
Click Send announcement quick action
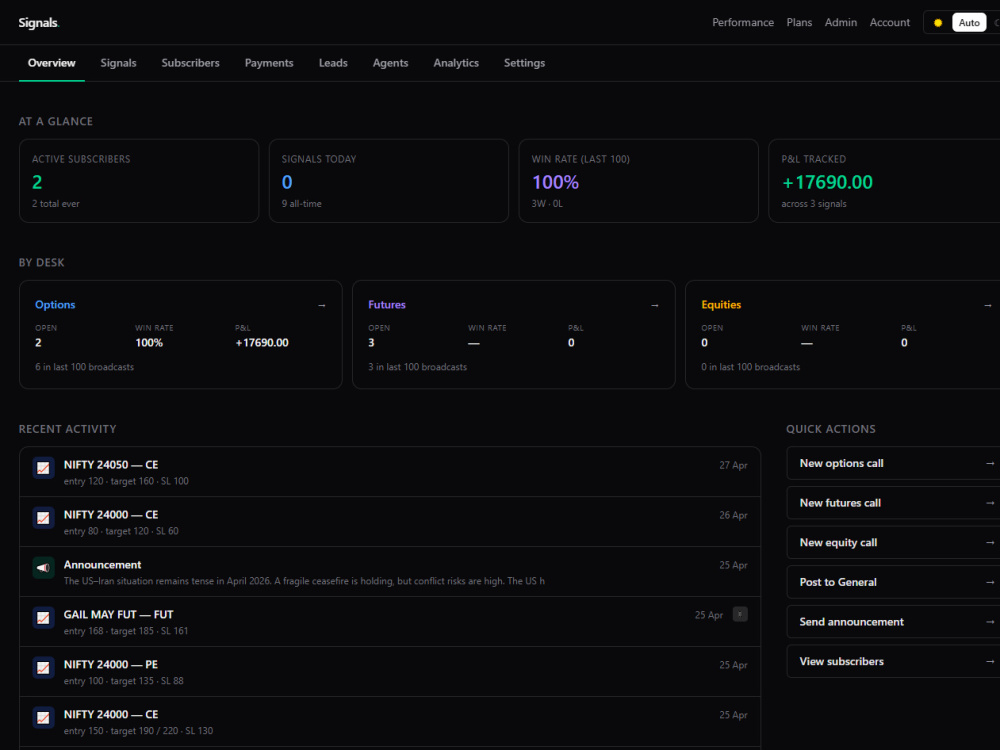[893, 622]
